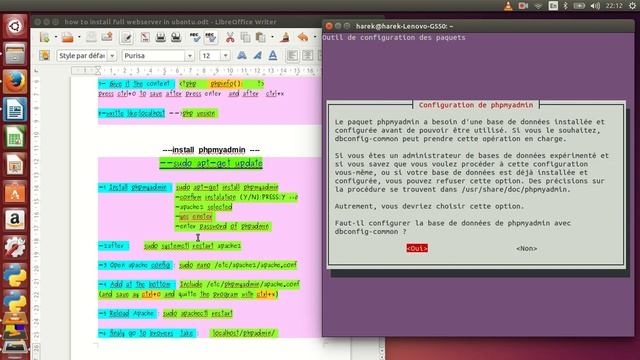The width and height of the screenshot is (640, 360).
Task: Toggle Italic formatting icon
Action: tap(258, 56)
